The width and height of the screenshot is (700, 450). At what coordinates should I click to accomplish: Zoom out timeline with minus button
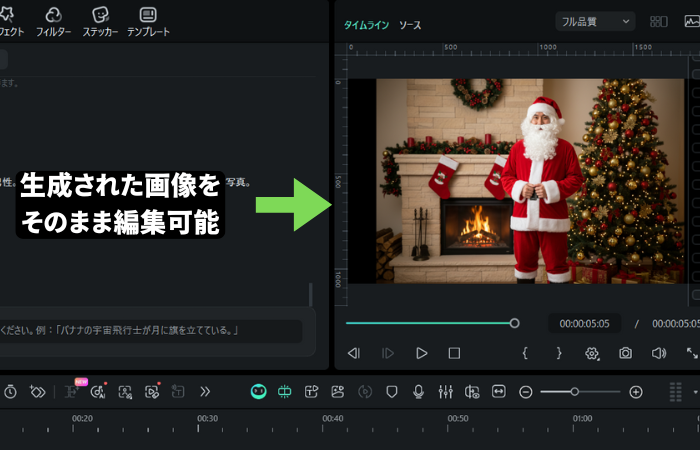pyautogui.click(x=526, y=392)
